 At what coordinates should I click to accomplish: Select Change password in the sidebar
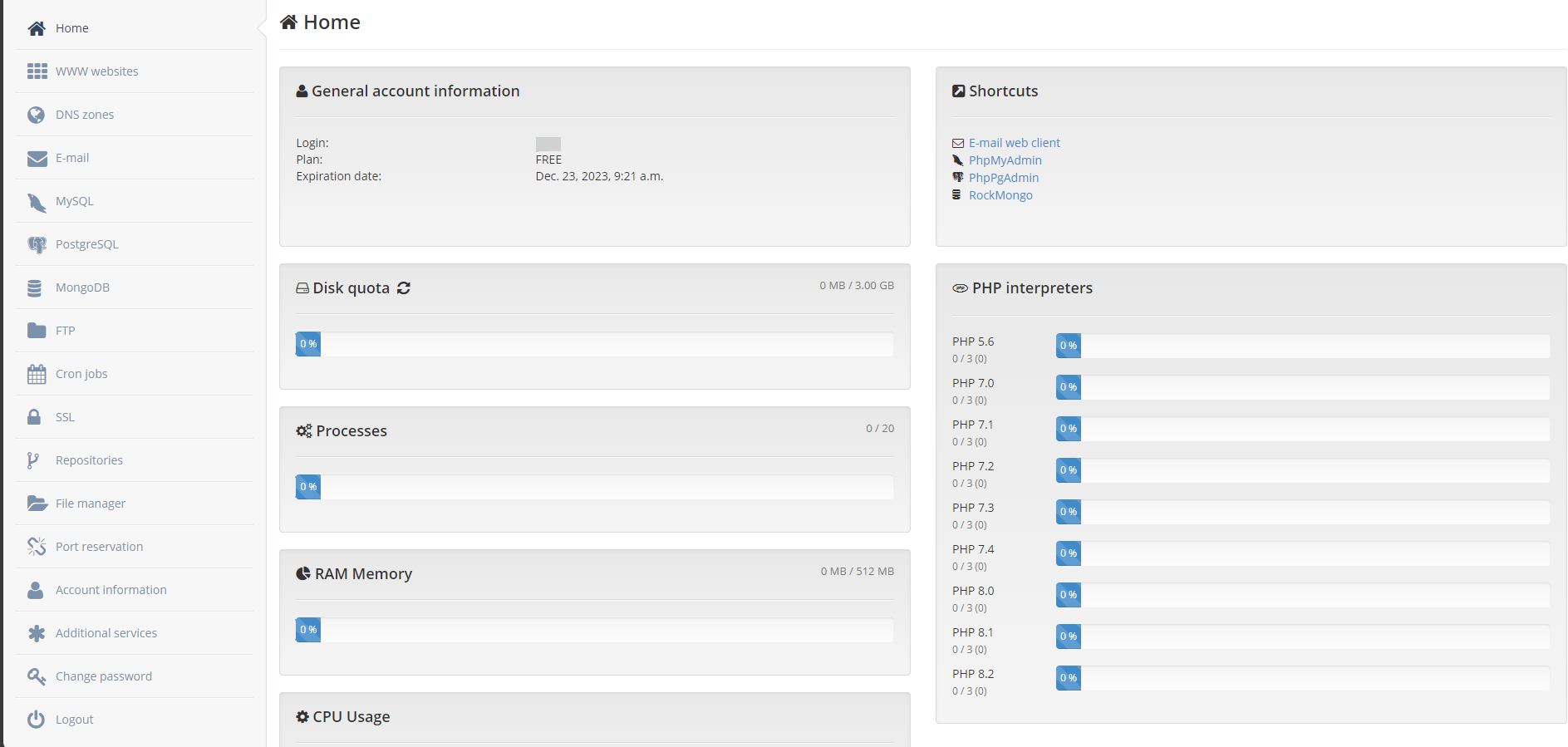(103, 676)
